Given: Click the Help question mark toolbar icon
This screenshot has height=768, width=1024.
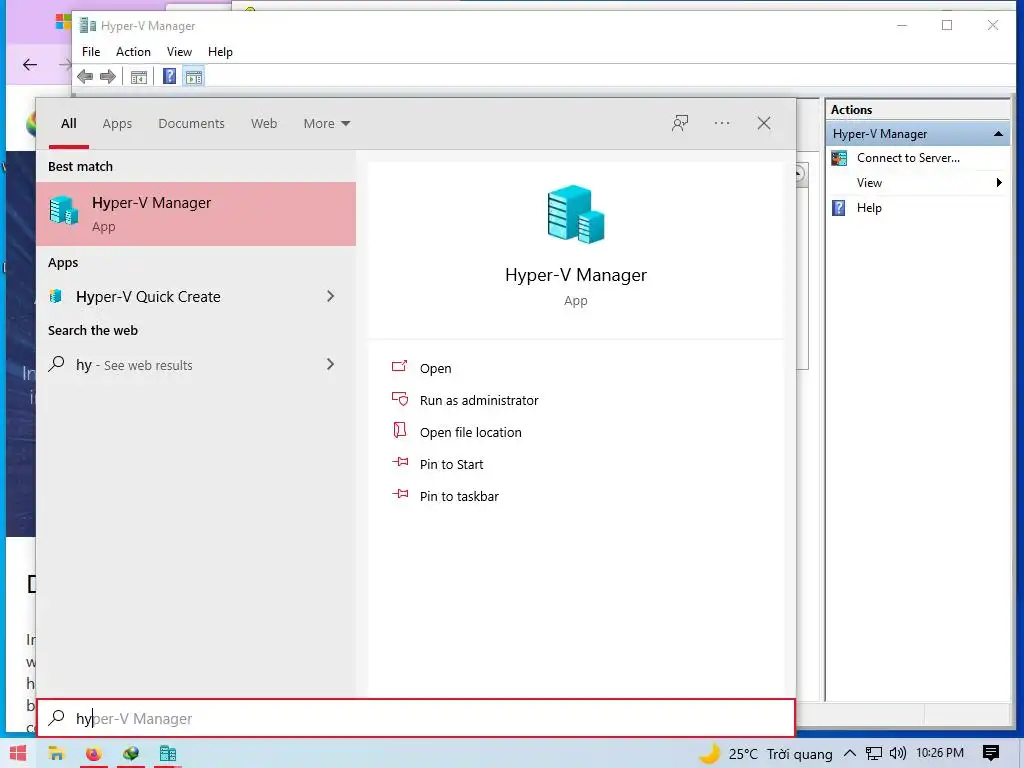Looking at the screenshot, I should (x=169, y=76).
